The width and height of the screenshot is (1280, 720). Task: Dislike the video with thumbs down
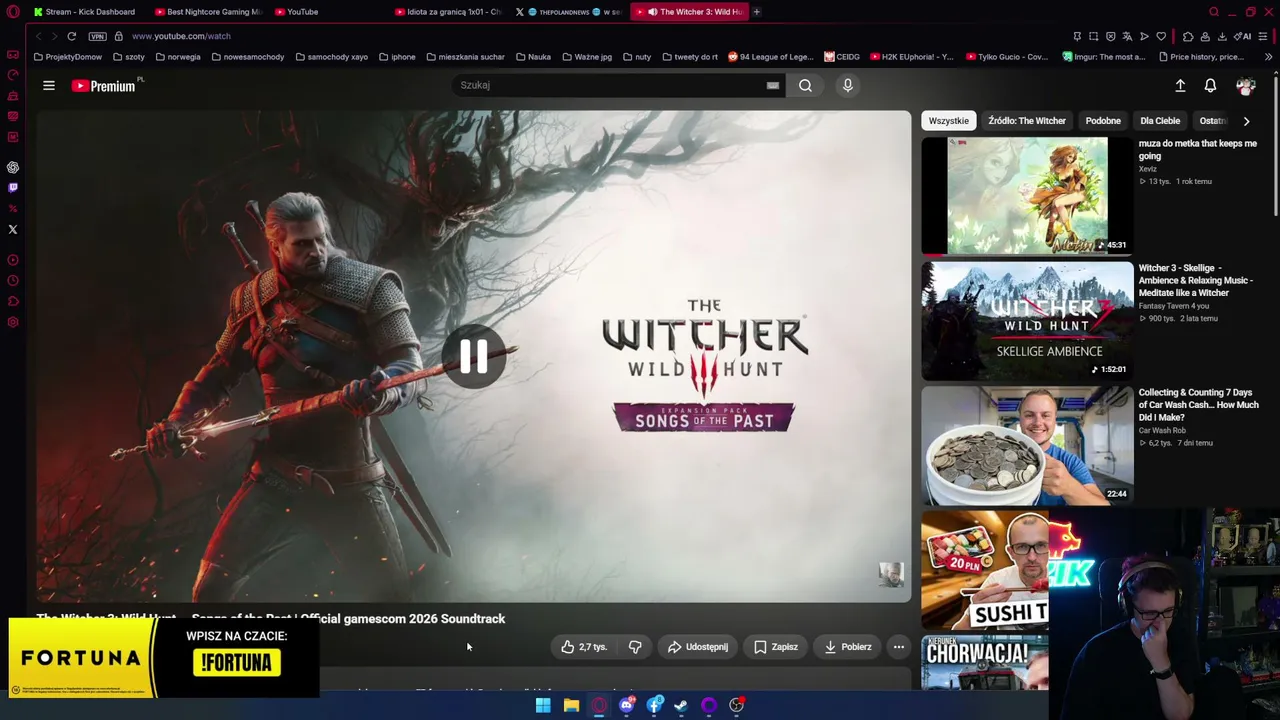coord(635,647)
